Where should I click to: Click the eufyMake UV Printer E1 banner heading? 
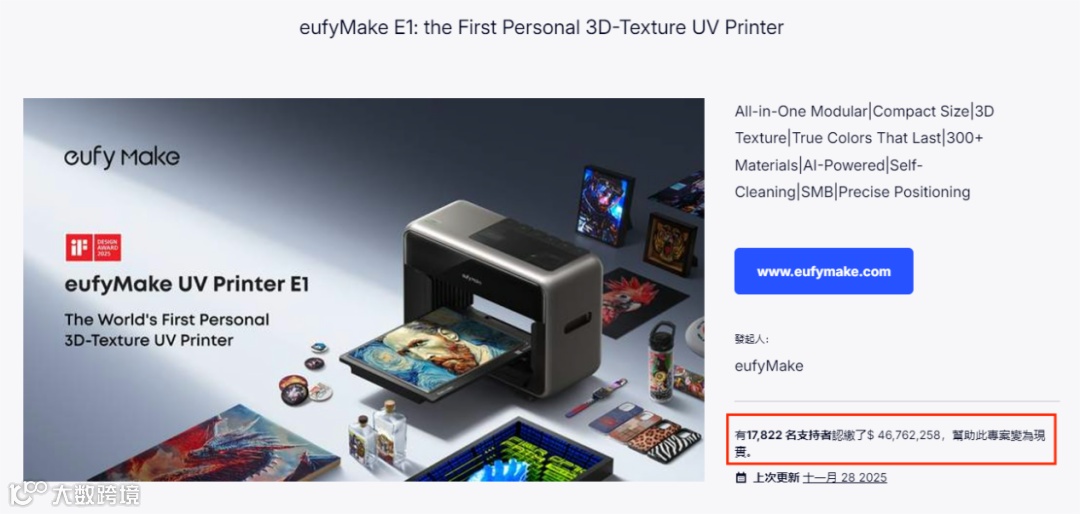186,285
